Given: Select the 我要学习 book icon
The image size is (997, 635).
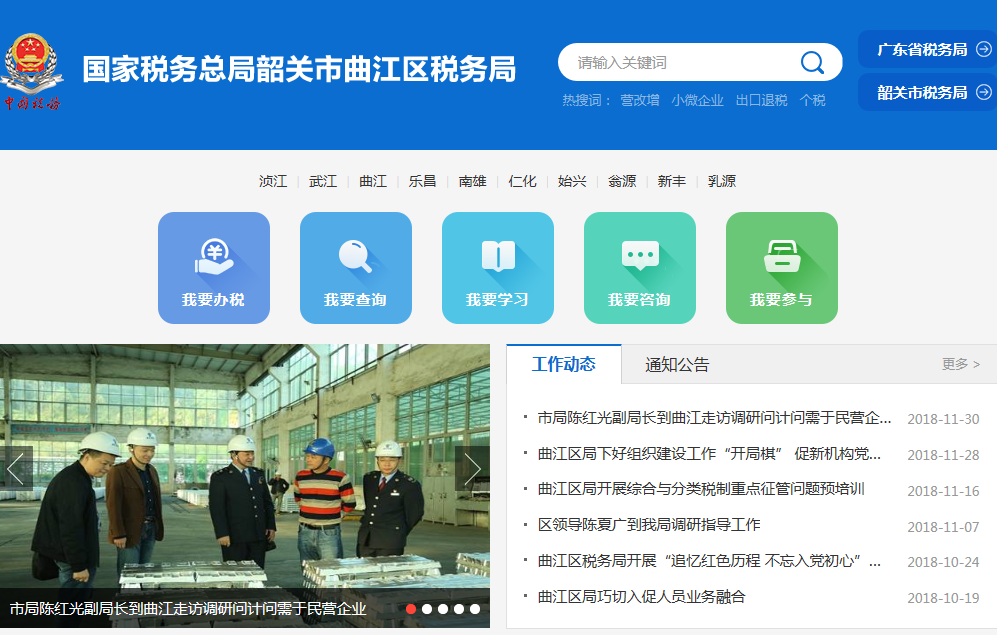Looking at the screenshot, I should point(497,267).
